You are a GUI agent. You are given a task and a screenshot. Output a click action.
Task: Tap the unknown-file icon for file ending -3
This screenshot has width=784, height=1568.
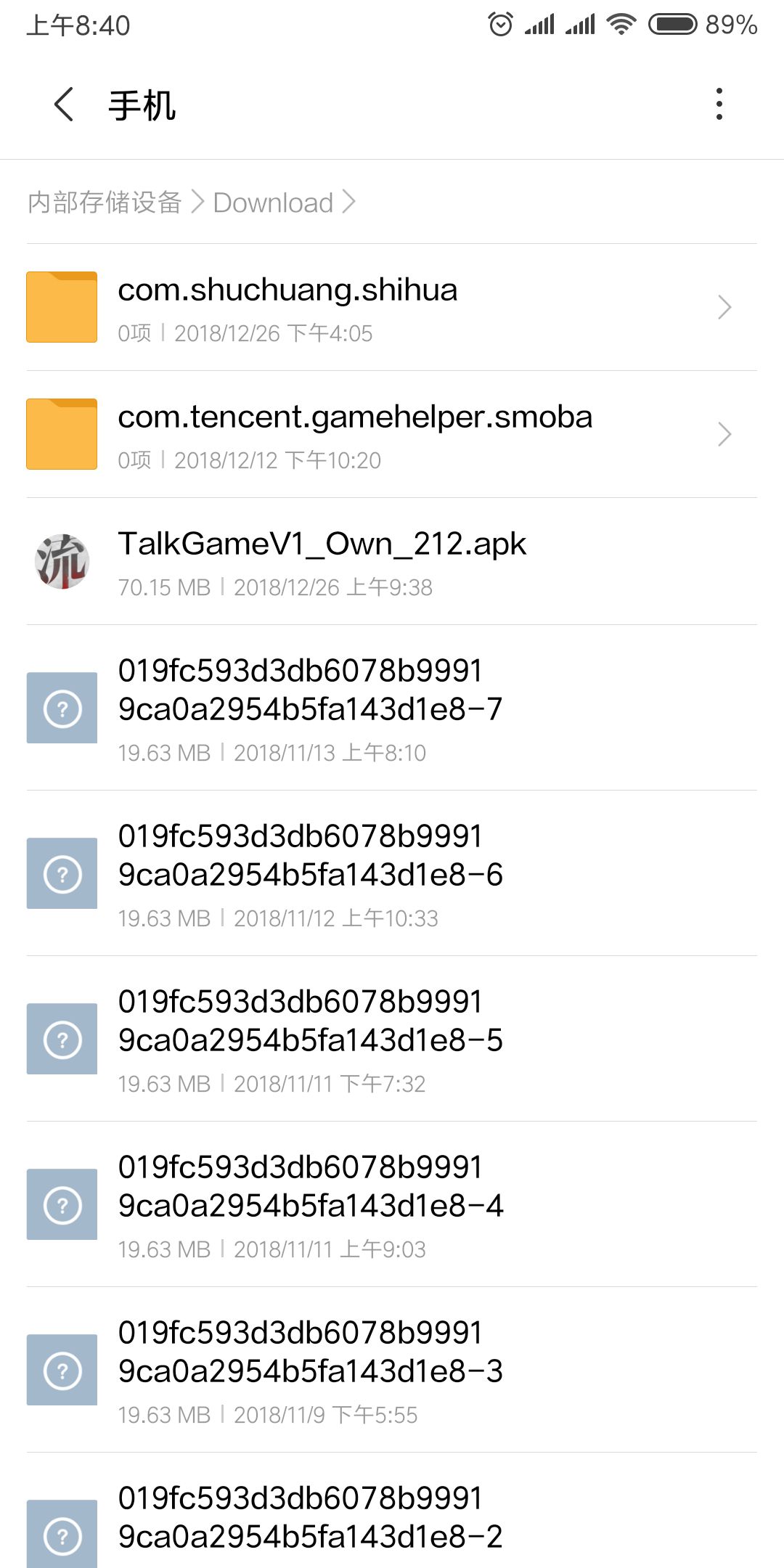click(x=62, y=1370)
